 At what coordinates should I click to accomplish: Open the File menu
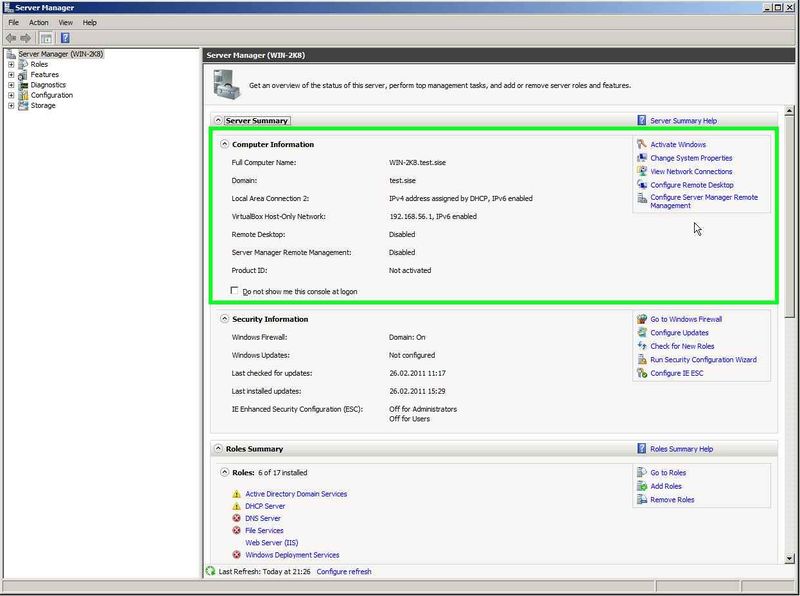click(14, 22)
